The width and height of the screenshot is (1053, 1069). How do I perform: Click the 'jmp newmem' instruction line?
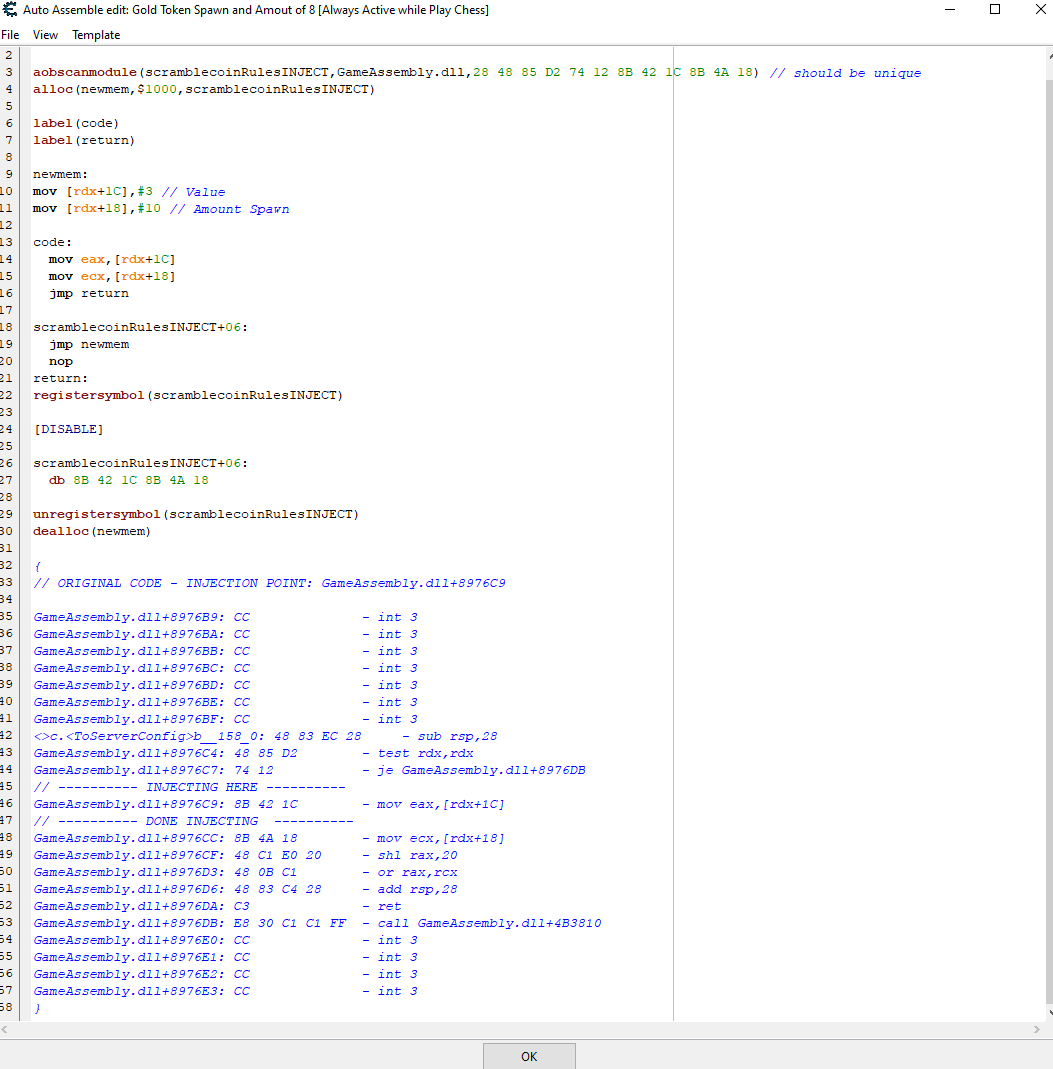[89, 344]
